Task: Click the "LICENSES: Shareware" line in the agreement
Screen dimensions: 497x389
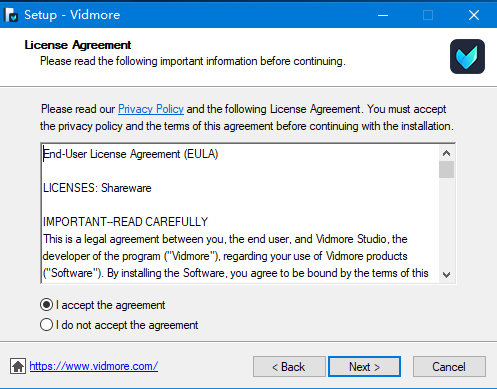Action: 97,188
